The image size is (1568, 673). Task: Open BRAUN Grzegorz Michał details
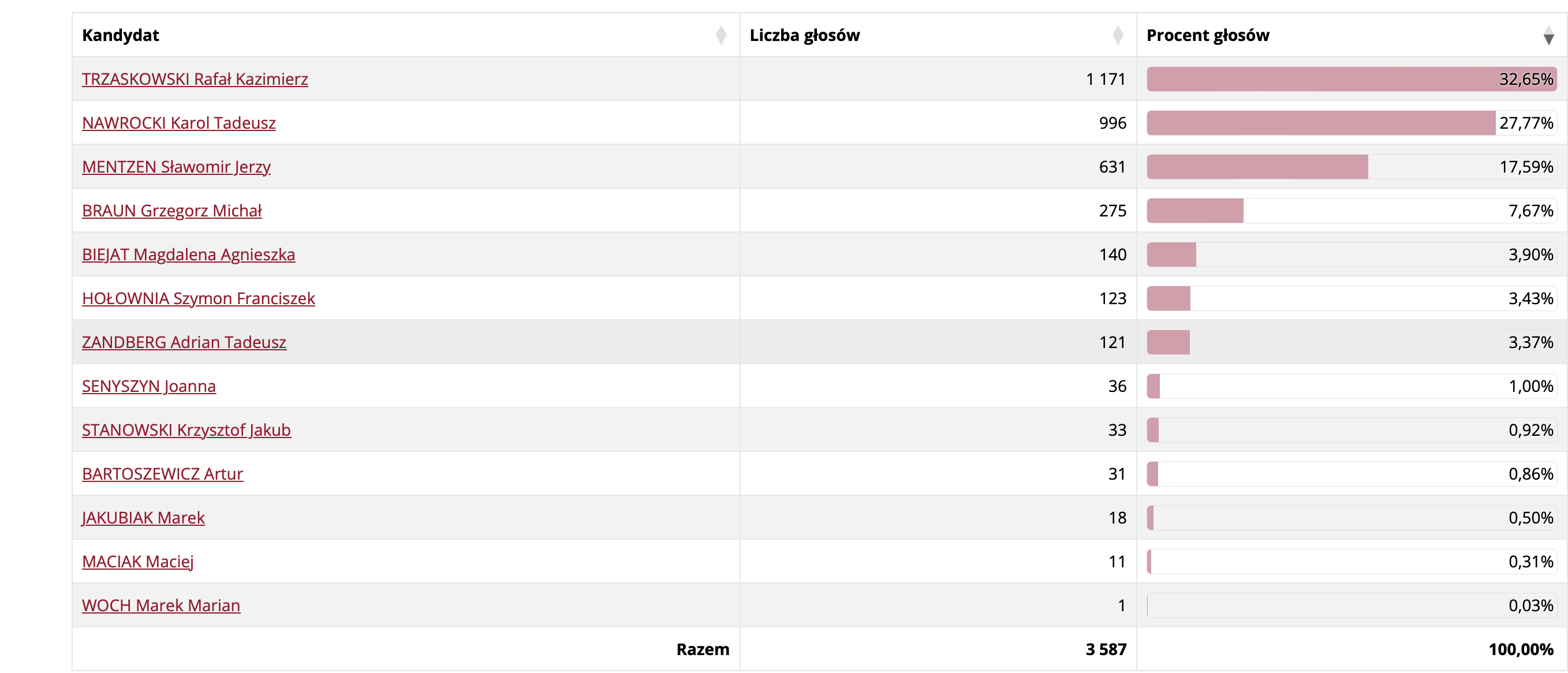point(171,211)
